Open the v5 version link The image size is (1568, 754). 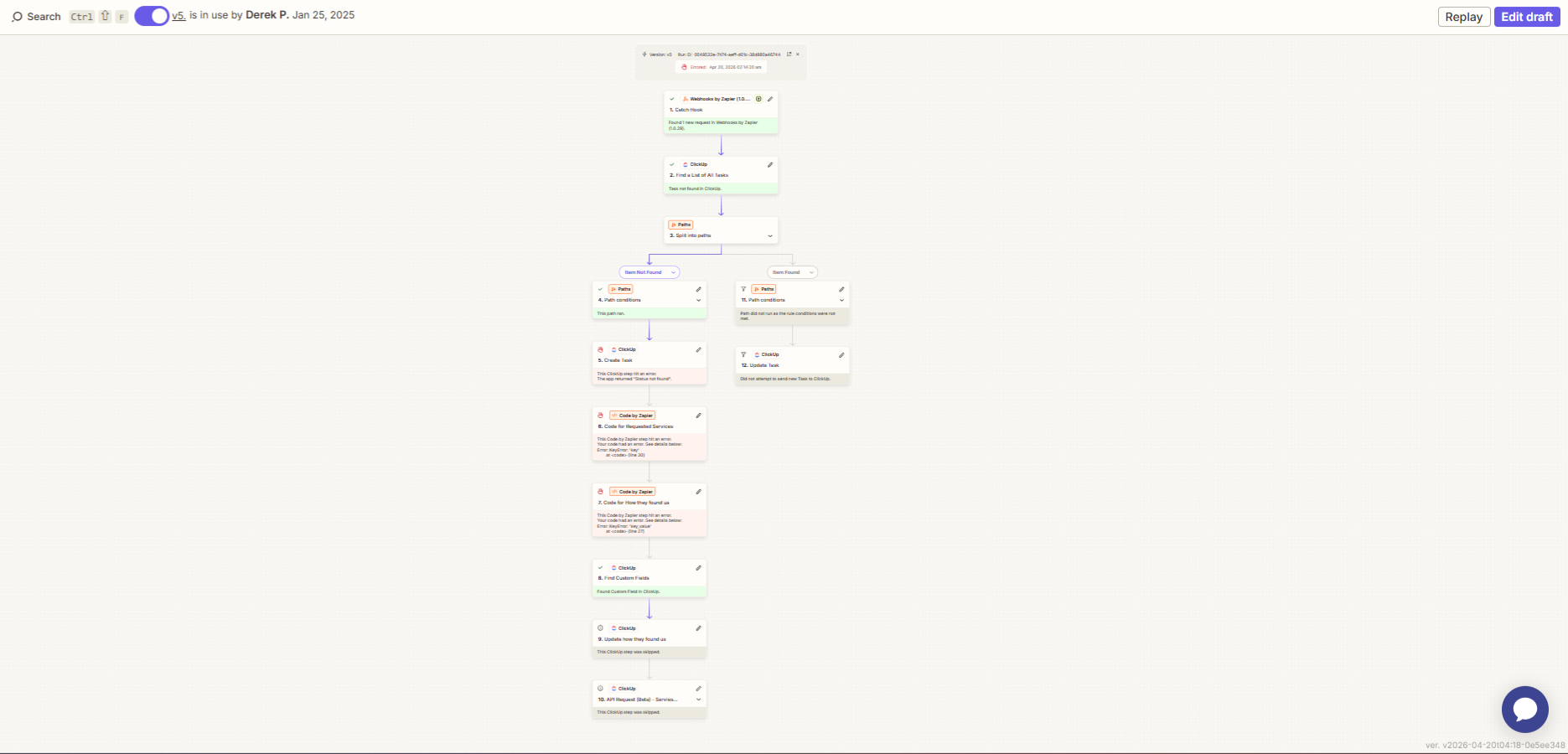click(x=179, y=15)
